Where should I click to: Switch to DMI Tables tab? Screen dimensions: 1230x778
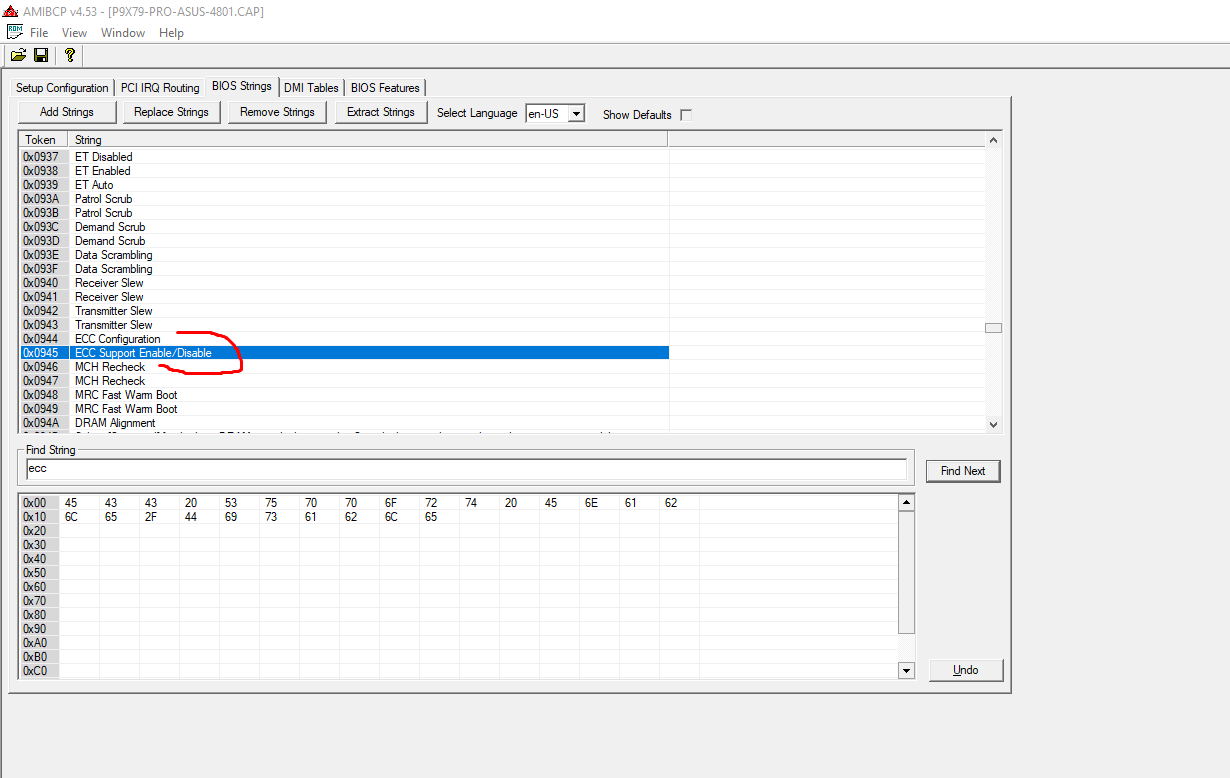(x=311, y=88)
